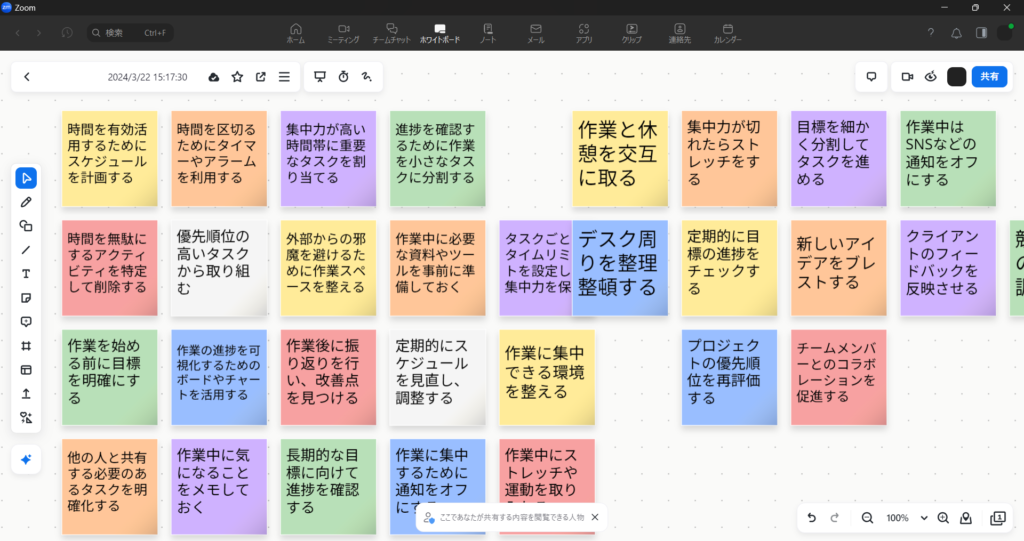This screenshot has width=1024, height=541.
Task: Open the pages panel in bottom right
Action: pos(997,518)
